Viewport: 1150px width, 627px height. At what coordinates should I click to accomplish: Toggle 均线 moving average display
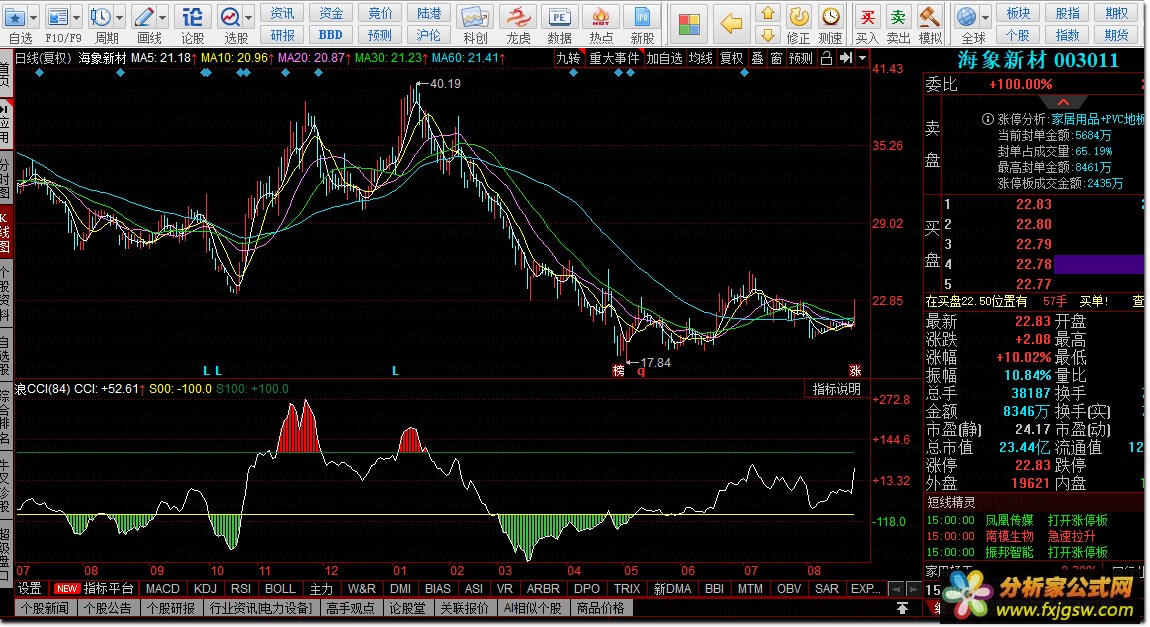701,58
